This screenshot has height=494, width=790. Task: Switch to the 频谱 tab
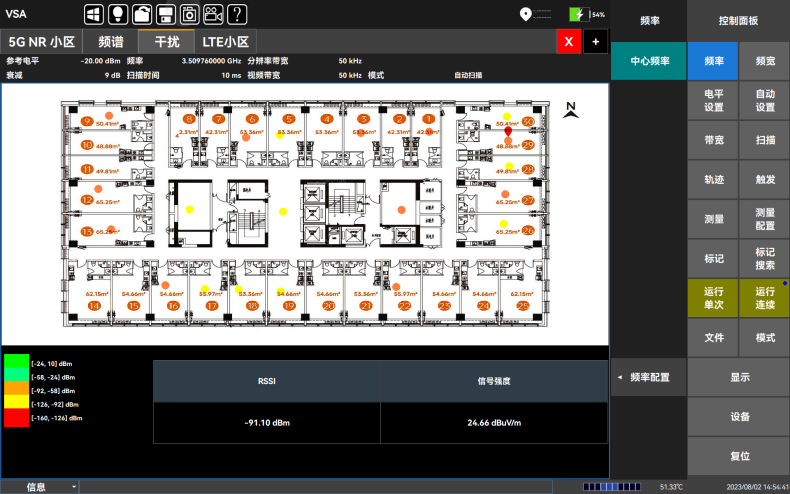click(110, 42)
